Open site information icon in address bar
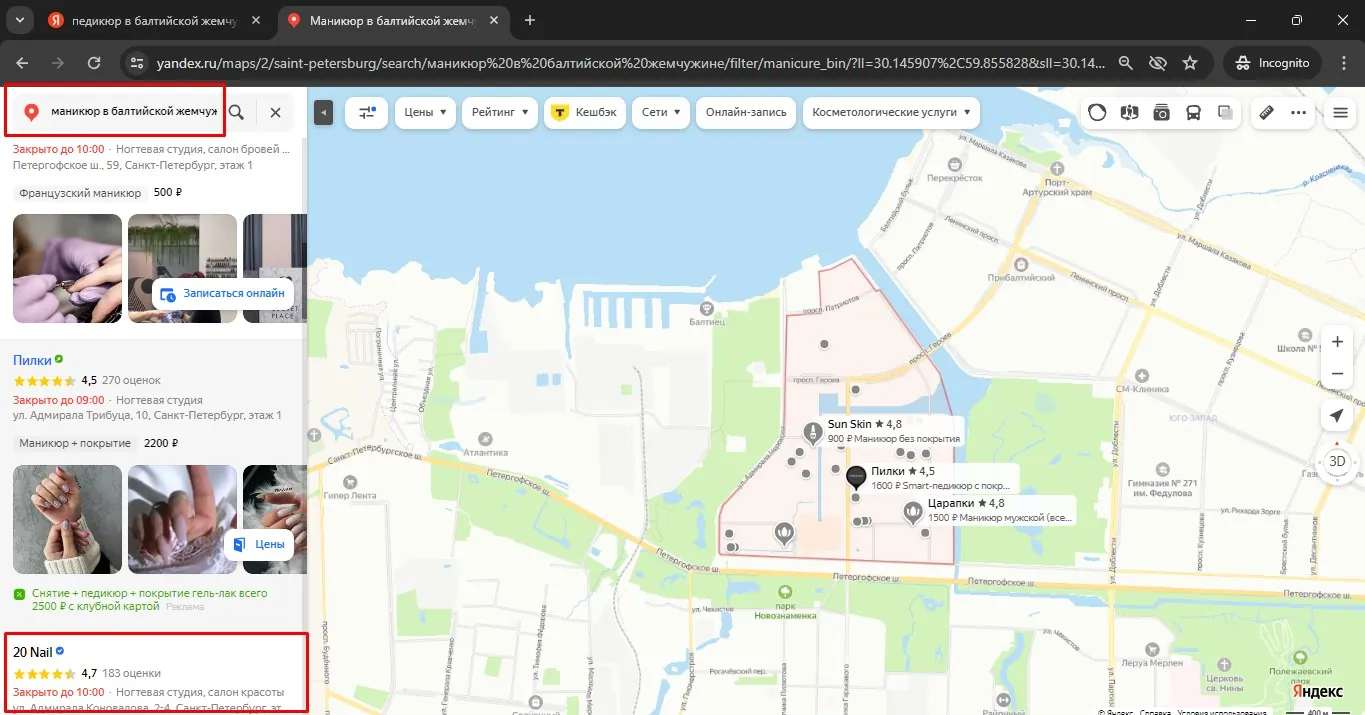The width and height of the screenshot is (1365, 715). click(137, 63)
